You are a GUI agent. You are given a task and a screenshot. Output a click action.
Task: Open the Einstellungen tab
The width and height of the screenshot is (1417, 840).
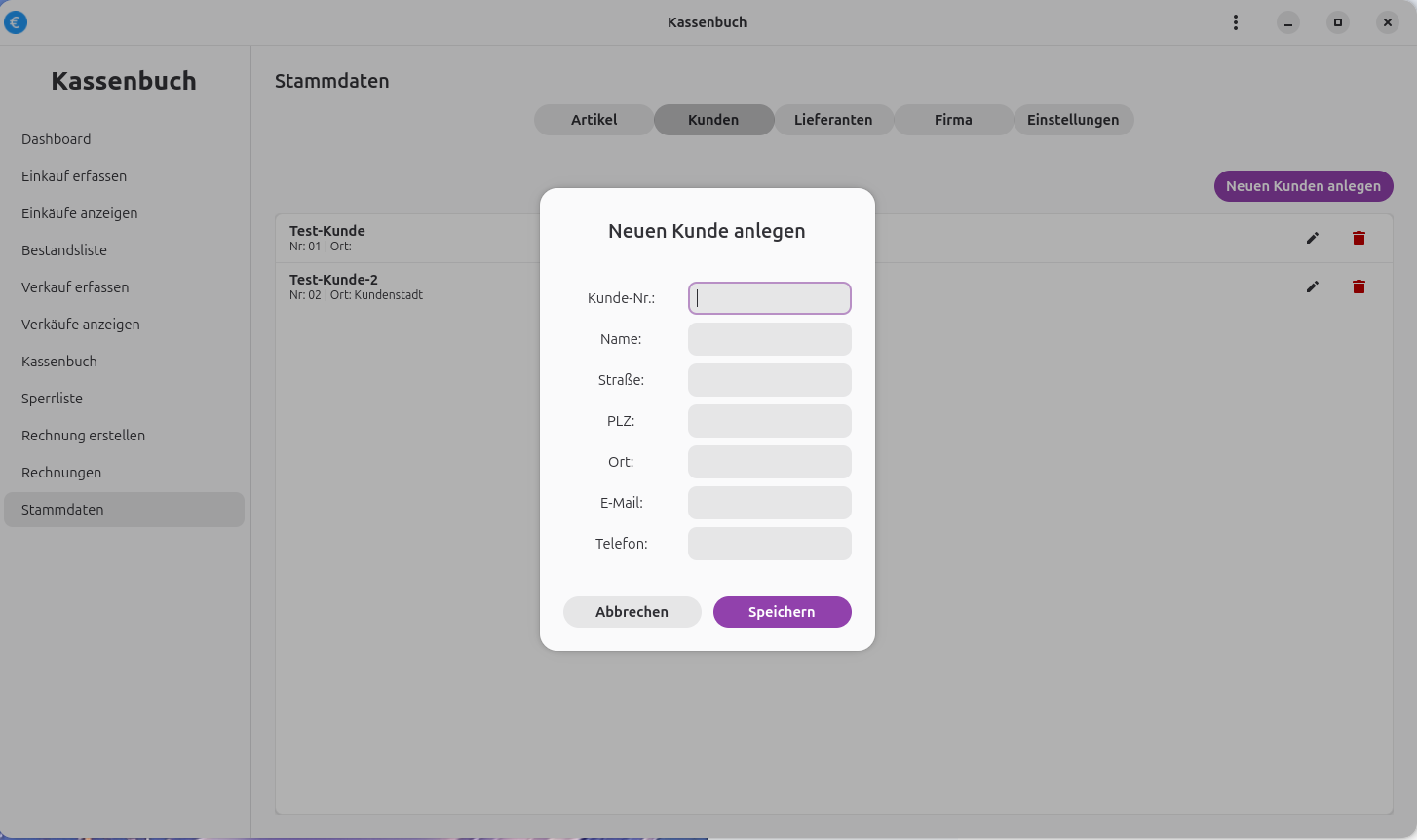[1072, 120]
